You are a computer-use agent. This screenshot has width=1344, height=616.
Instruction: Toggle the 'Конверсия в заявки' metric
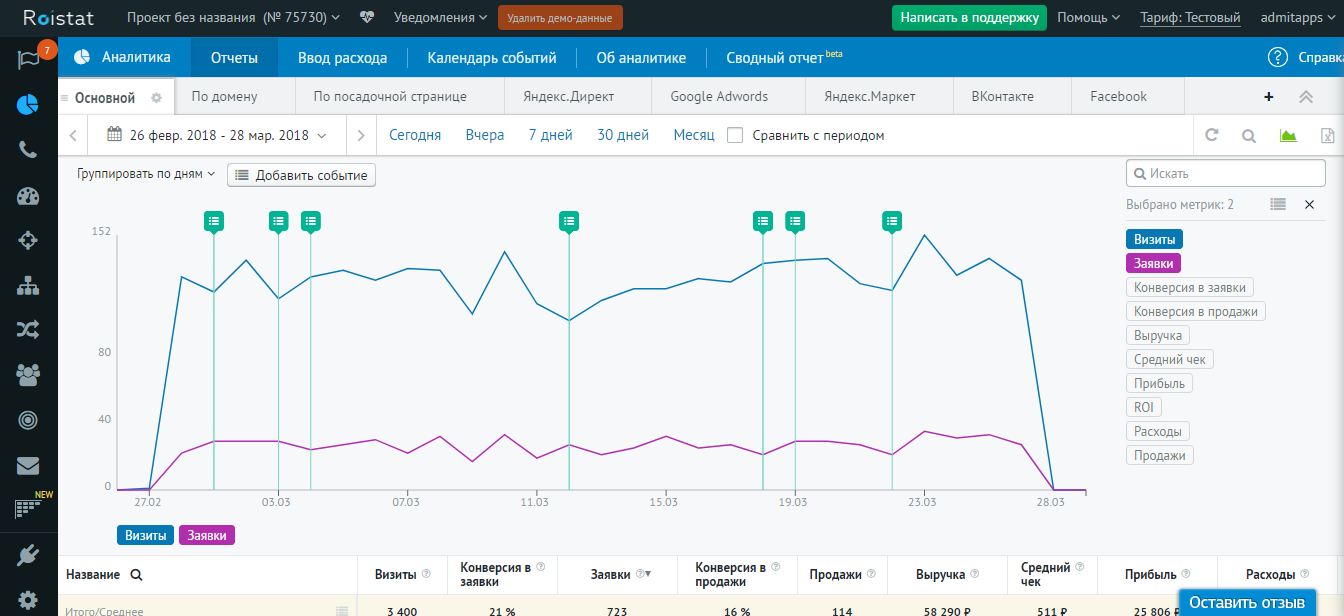1190,287
